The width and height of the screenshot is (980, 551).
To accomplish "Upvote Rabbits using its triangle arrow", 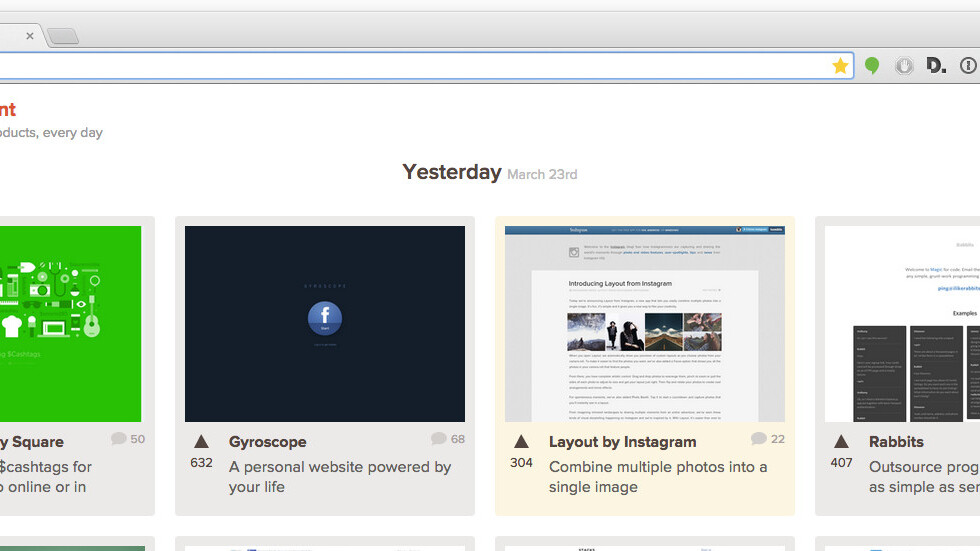I will point(841,442).
